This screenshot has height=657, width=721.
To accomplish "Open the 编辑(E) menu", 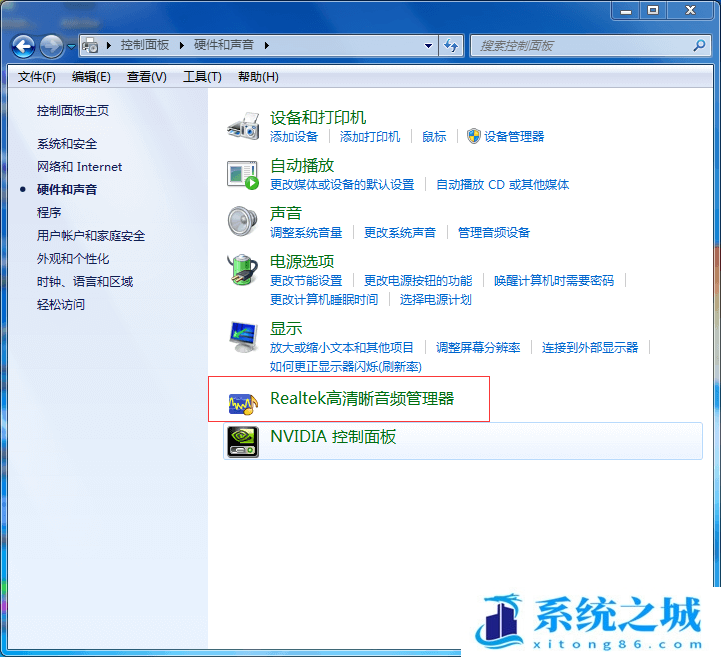I will coord(91,77).
